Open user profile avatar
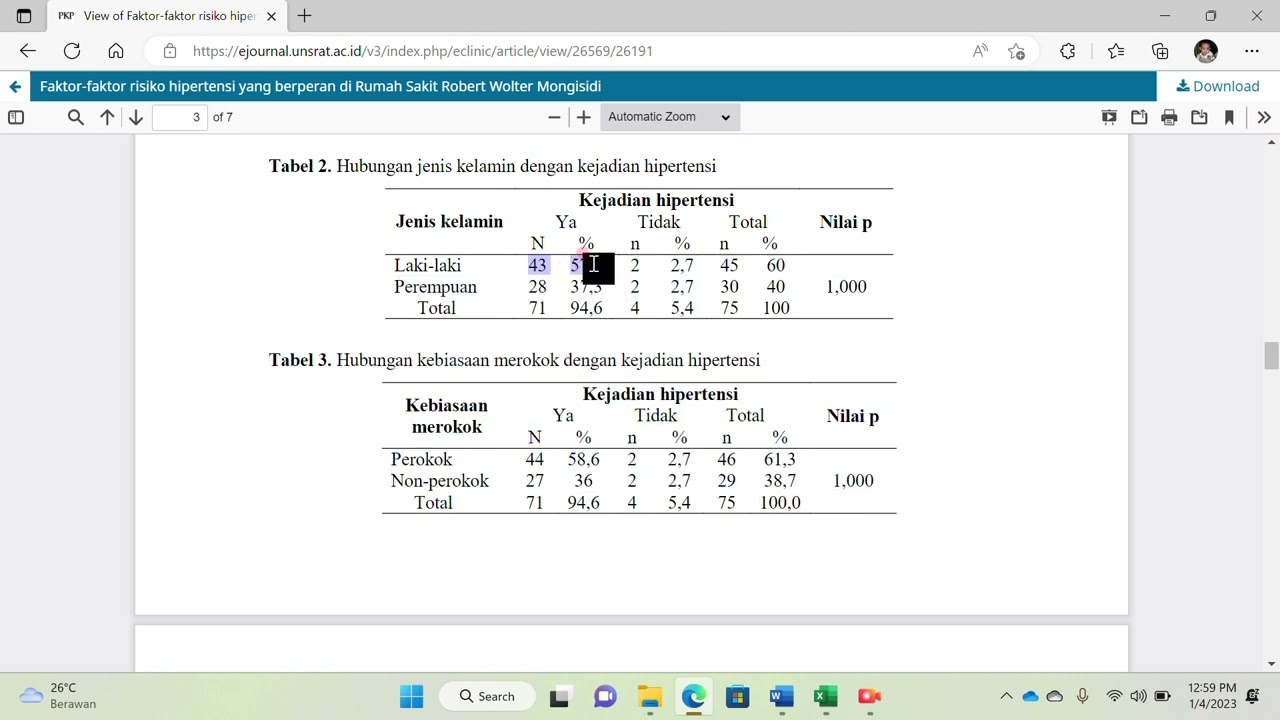1280x720 pixels. point(1206,51)
